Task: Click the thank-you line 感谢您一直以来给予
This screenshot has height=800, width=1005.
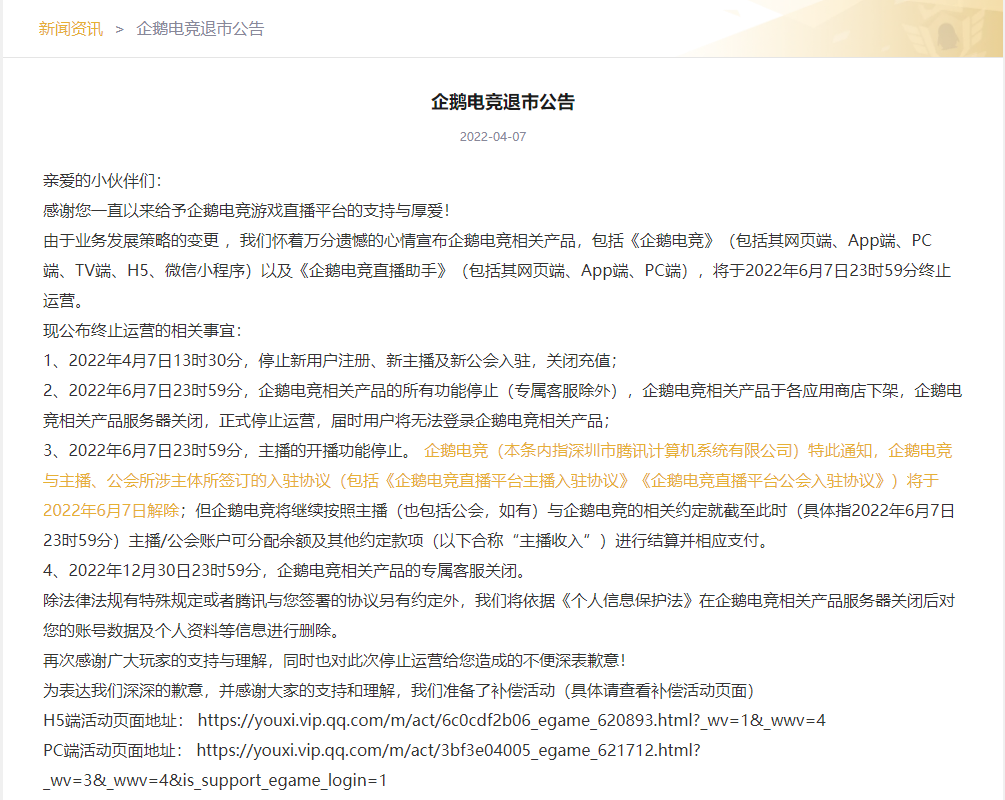Action: [246, 211]
